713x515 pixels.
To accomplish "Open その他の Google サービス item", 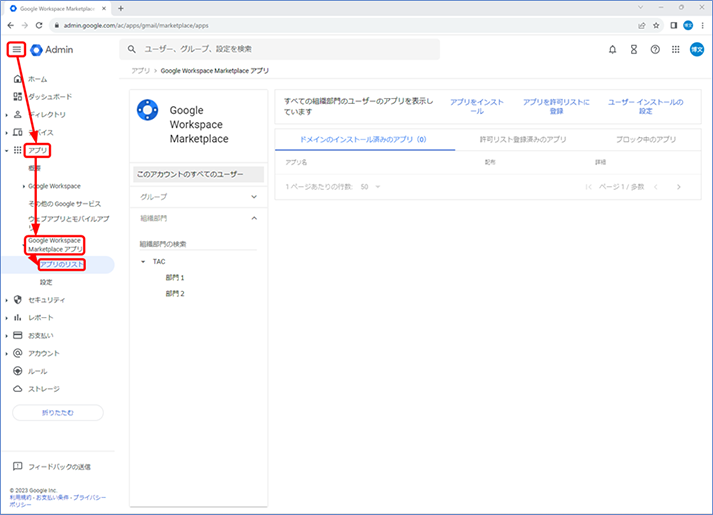I will tap(65, 204).
